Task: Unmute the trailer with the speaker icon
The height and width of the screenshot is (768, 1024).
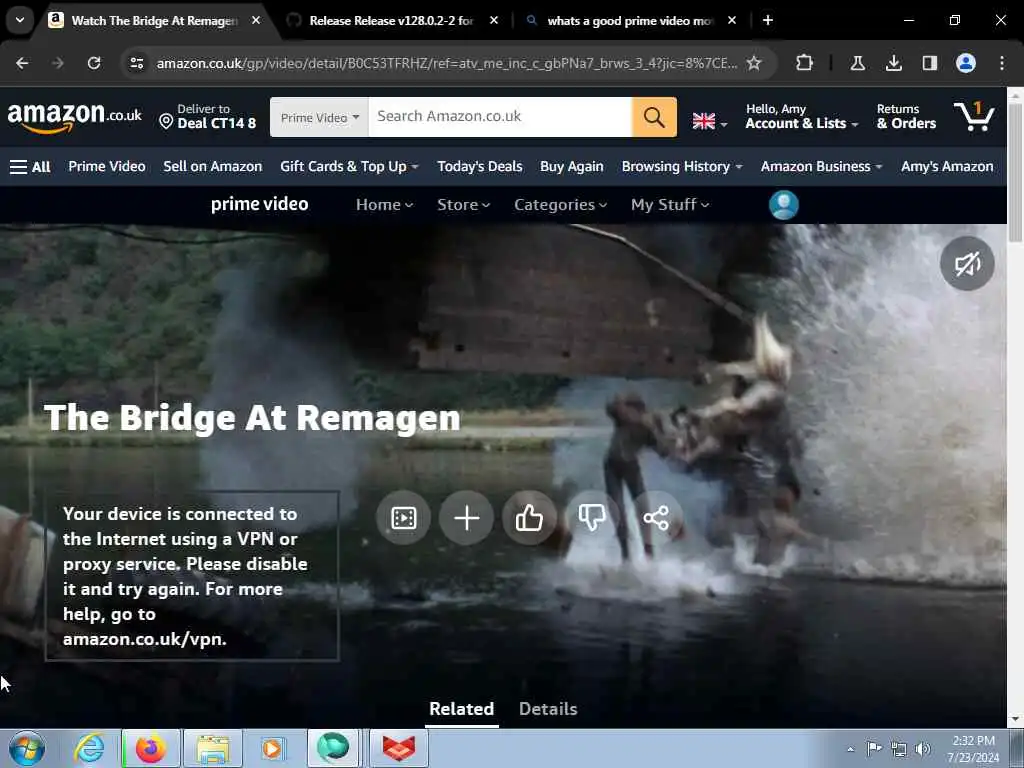Action: [967, 264]
